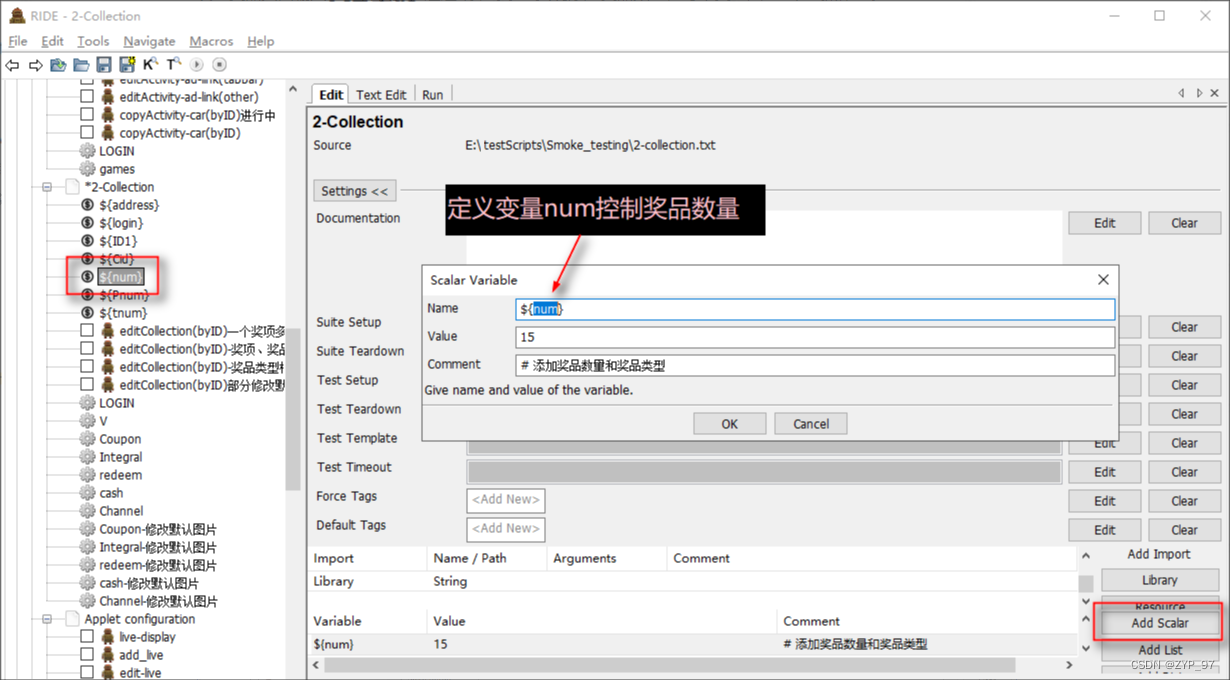Click the dollar icon beside ${address}

click(x=88, y=205)
